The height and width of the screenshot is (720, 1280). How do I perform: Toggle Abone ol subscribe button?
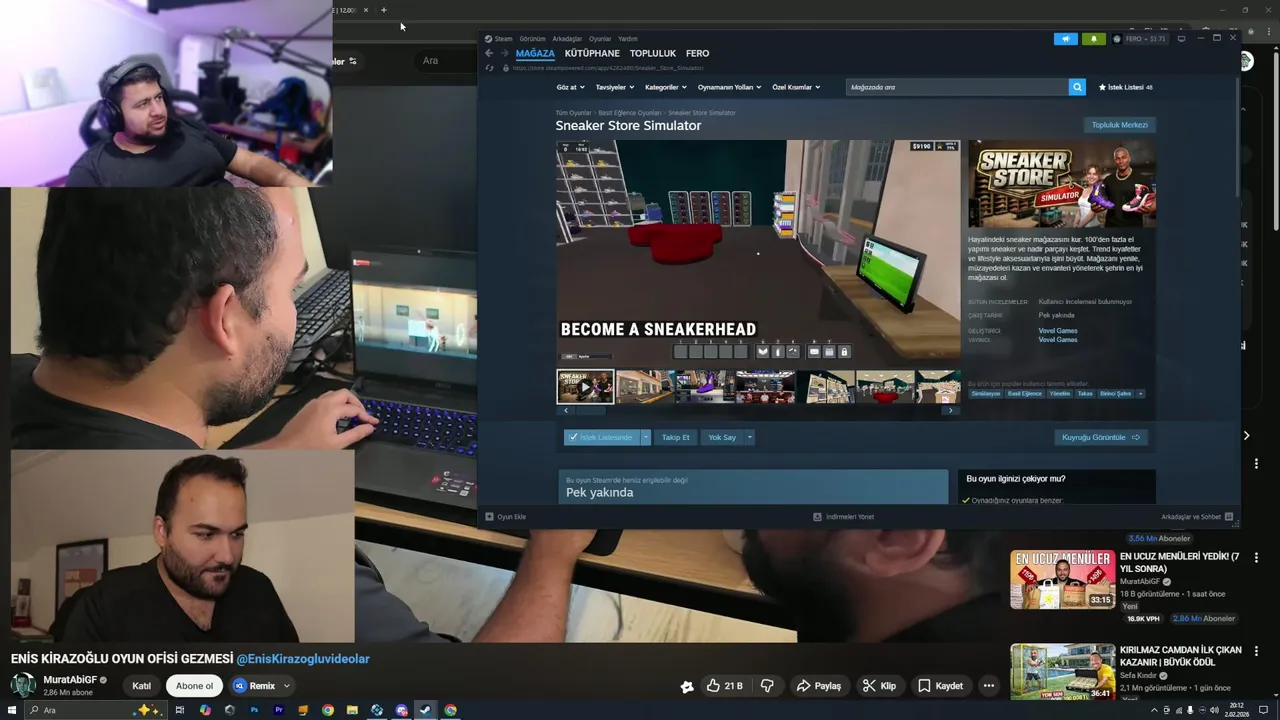point(195,686)
